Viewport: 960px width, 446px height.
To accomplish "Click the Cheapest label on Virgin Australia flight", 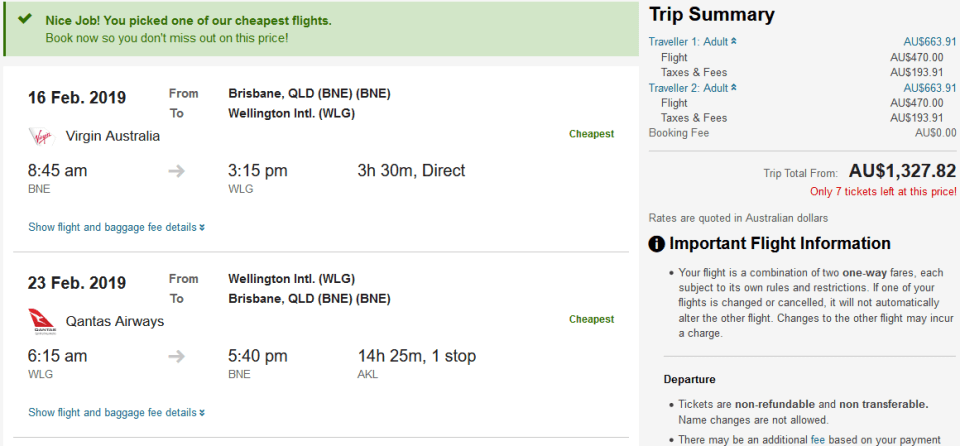I will tap(591, 134).
